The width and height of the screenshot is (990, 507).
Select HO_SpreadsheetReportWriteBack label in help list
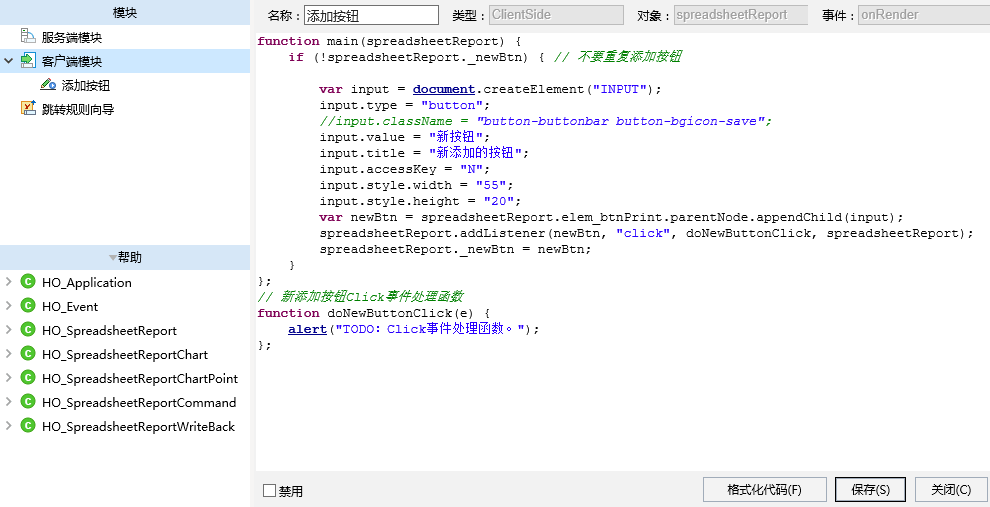138,427
